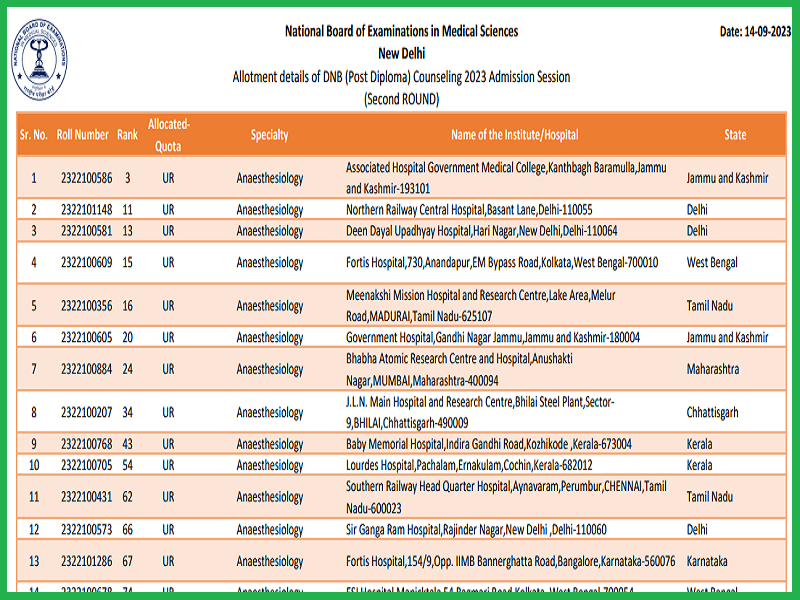
Task: Select roll number 2322100605
Action: click(87, 337)
